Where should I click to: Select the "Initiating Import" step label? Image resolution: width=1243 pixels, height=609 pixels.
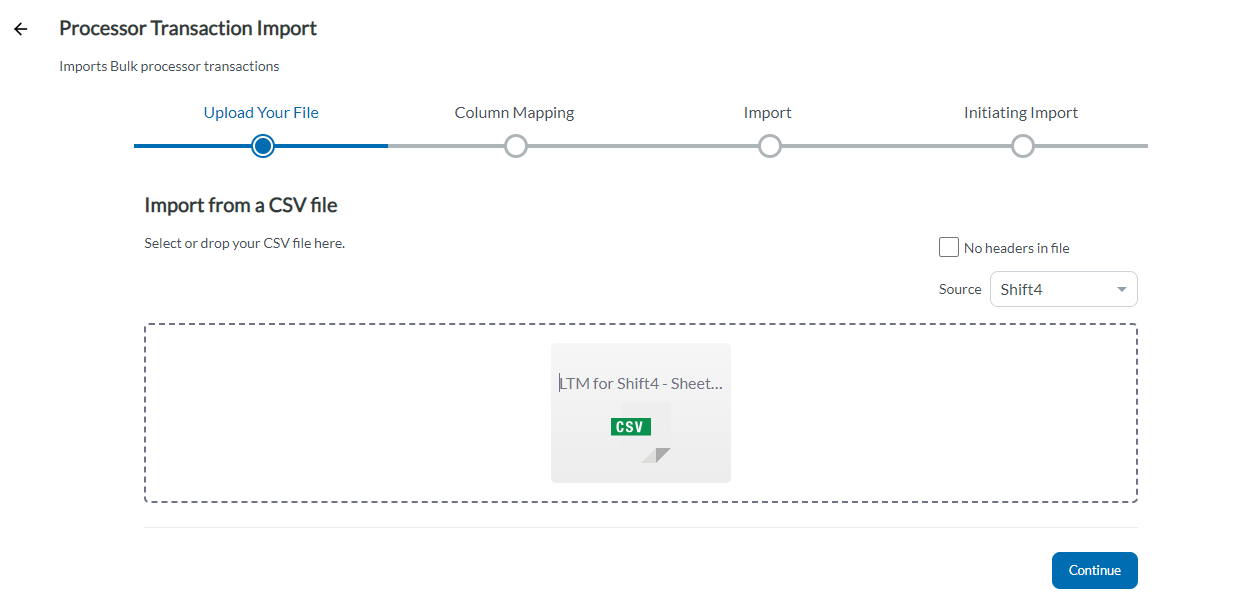pos(1020,113)
